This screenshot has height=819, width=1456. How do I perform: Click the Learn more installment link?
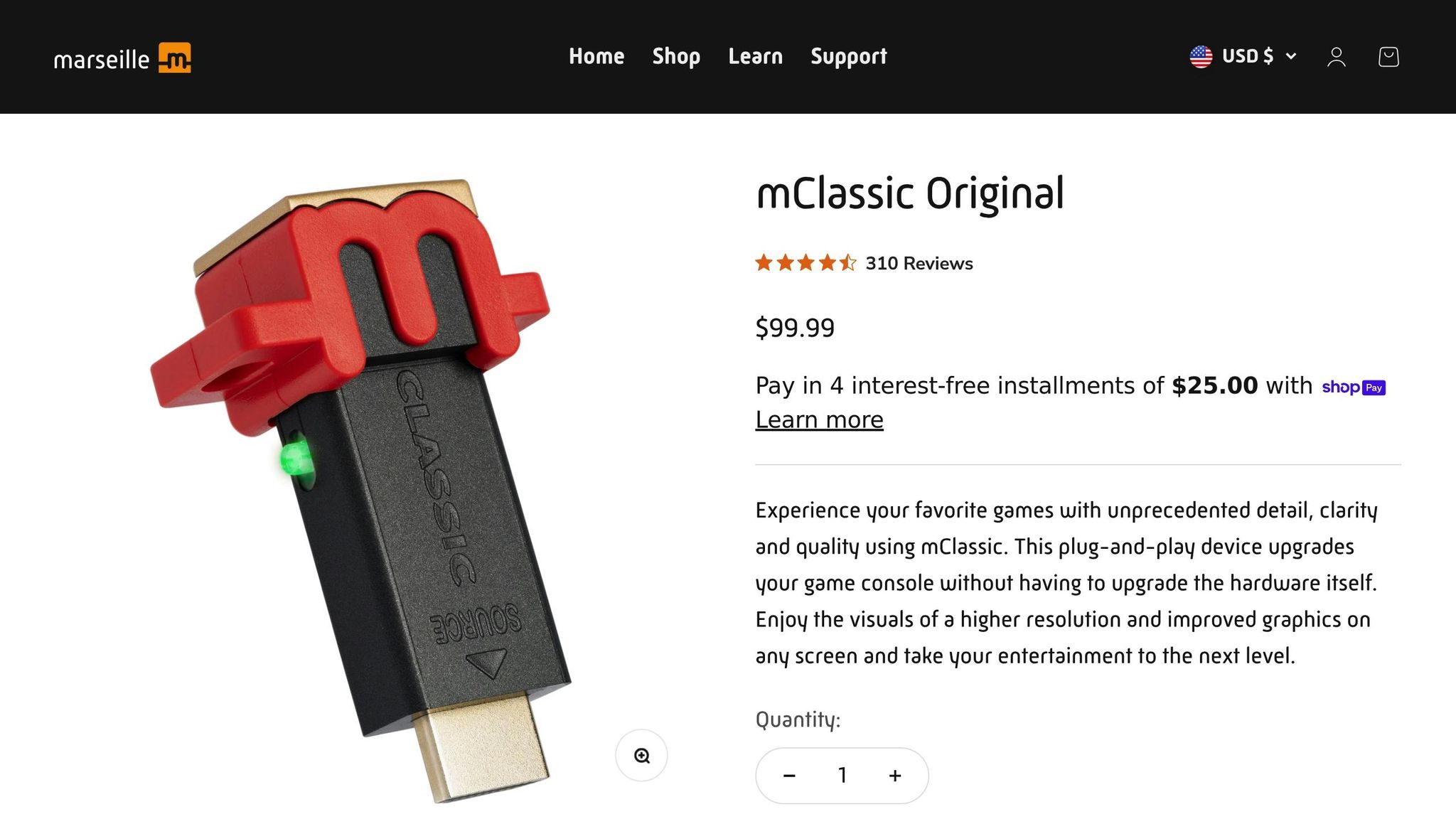pos(819,419)
